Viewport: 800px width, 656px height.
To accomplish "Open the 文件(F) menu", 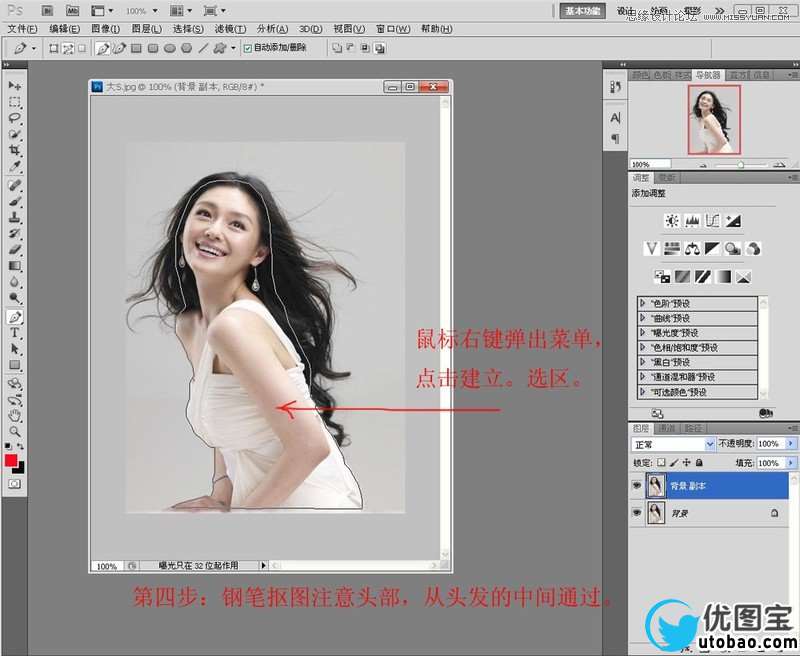I will click(22, 29).
